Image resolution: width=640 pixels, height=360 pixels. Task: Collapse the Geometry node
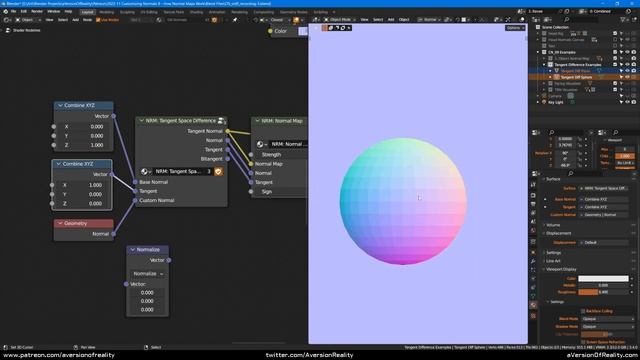click(x=60, y=223)
